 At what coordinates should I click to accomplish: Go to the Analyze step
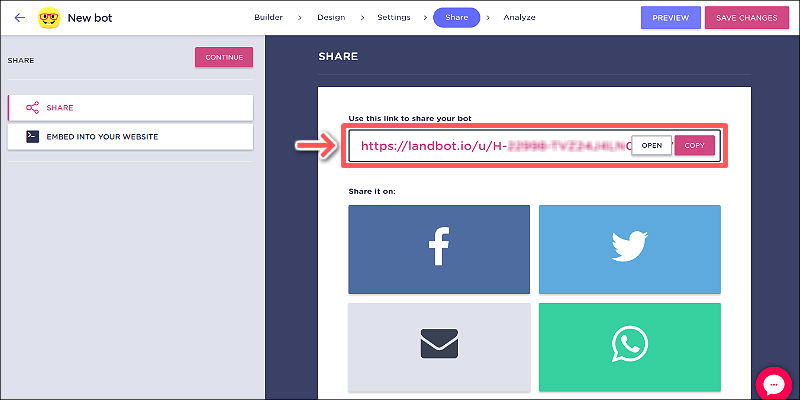click(x=519, y=17)
